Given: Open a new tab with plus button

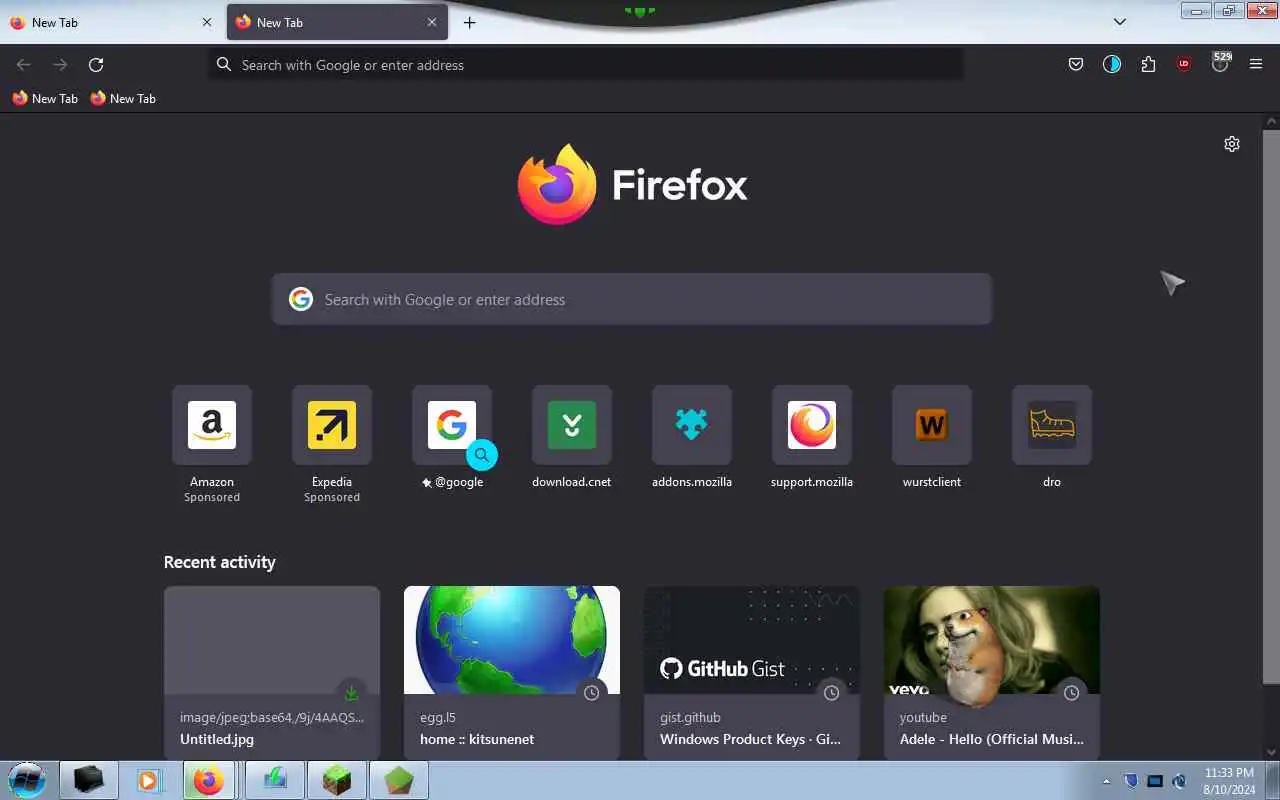Looking at the screenshot, I should (x=469, y=22).
